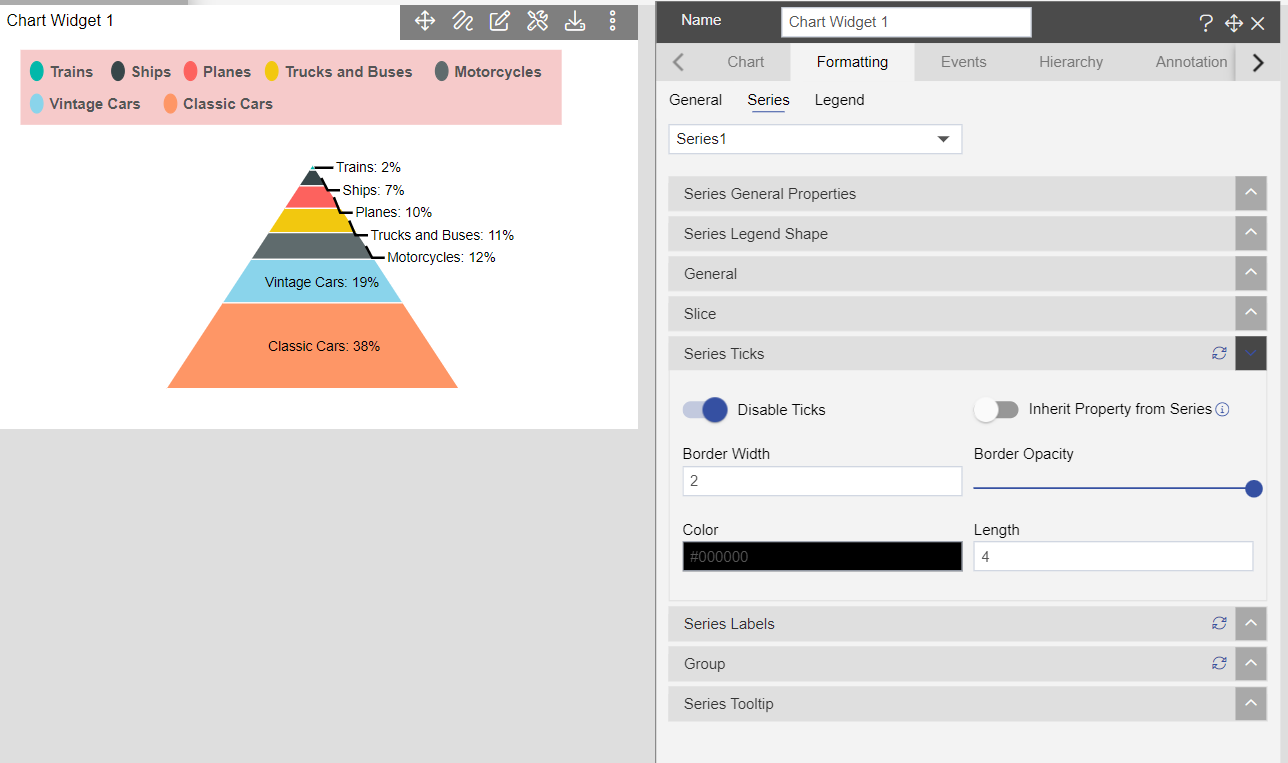Click the previous tabs left arrow
1288x763 pixels.
pos(678,62)
